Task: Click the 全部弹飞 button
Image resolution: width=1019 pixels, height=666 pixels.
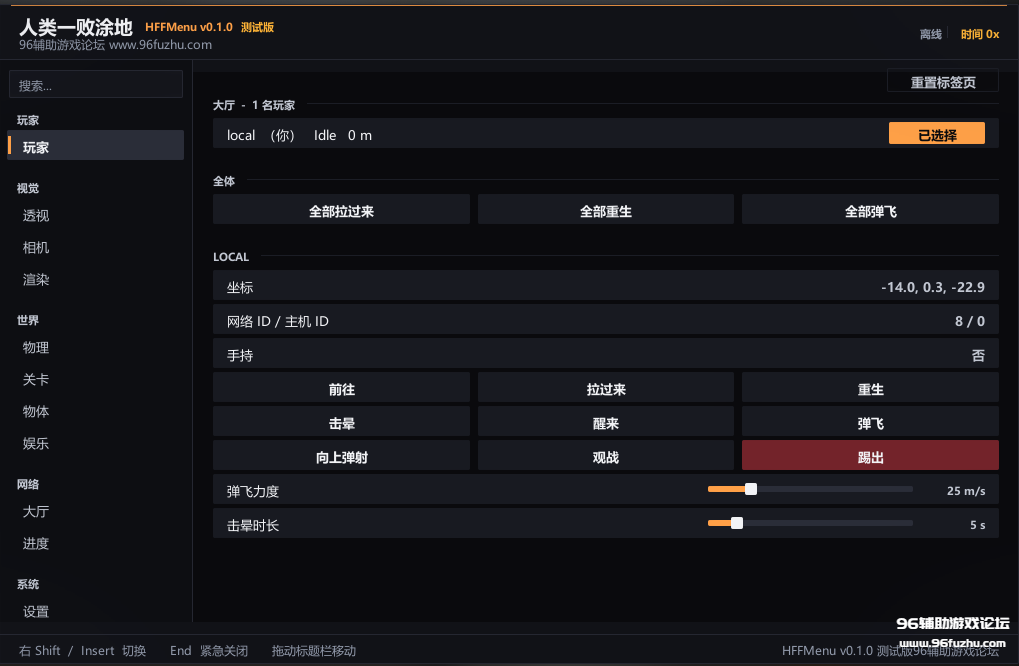Action: tap(870, 211)
